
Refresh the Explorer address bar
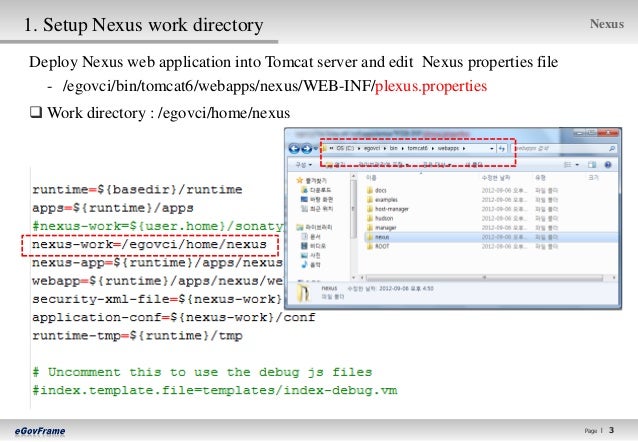tap(502, 149)
